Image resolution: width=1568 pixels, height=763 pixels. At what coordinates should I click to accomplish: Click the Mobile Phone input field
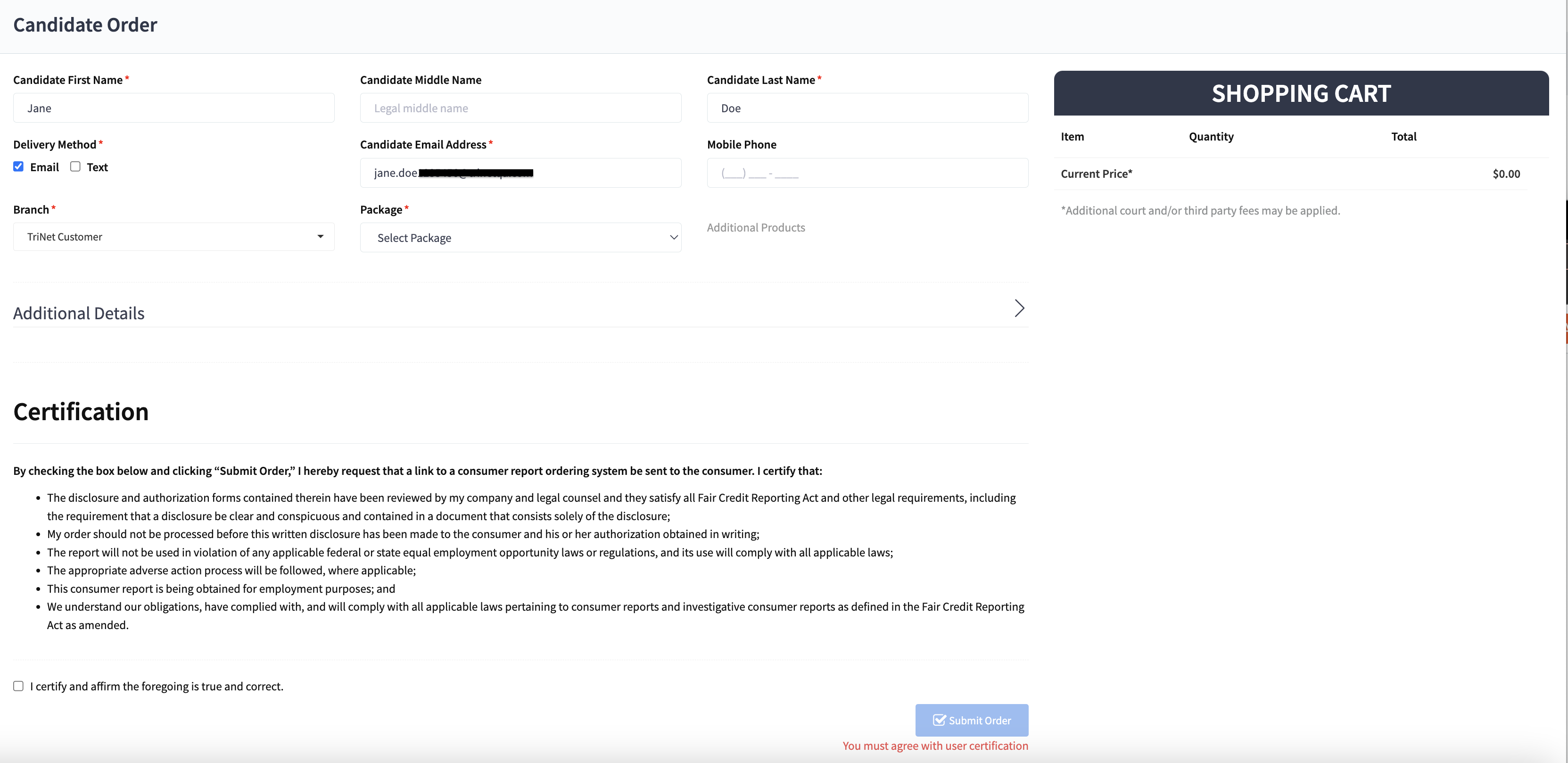coord(867,173)
